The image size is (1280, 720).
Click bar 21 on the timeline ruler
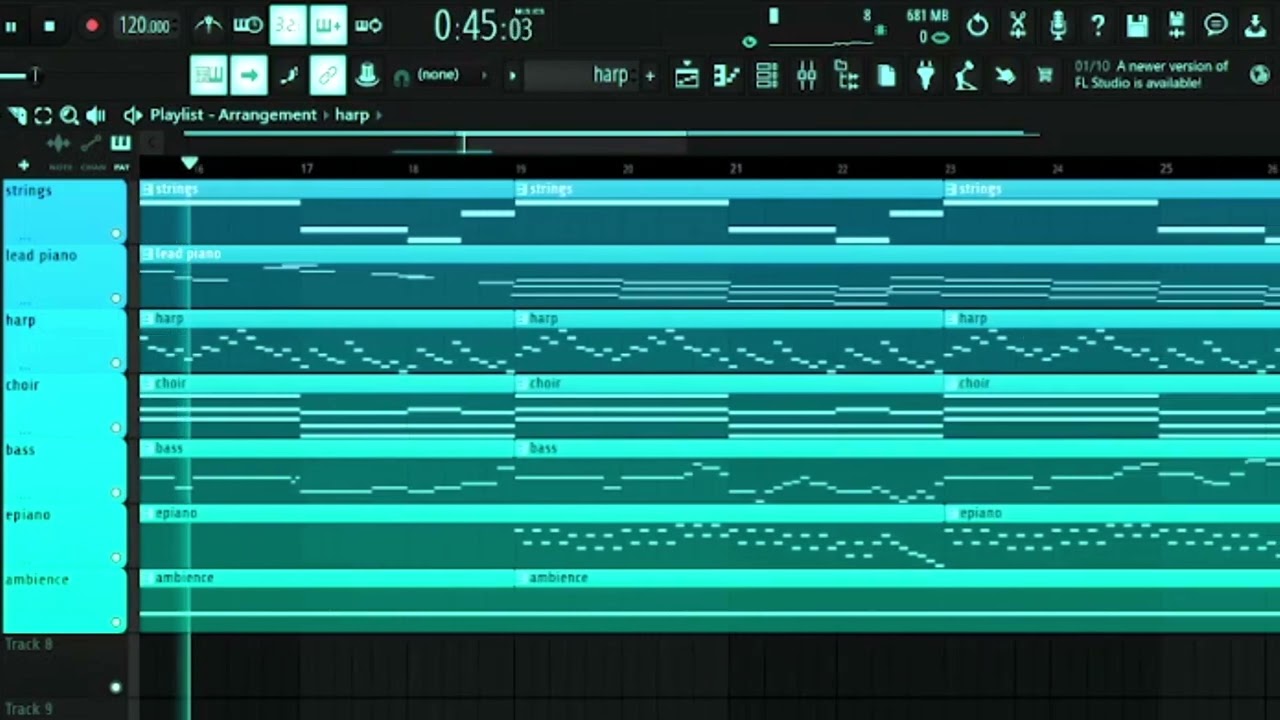coord(736,169)
